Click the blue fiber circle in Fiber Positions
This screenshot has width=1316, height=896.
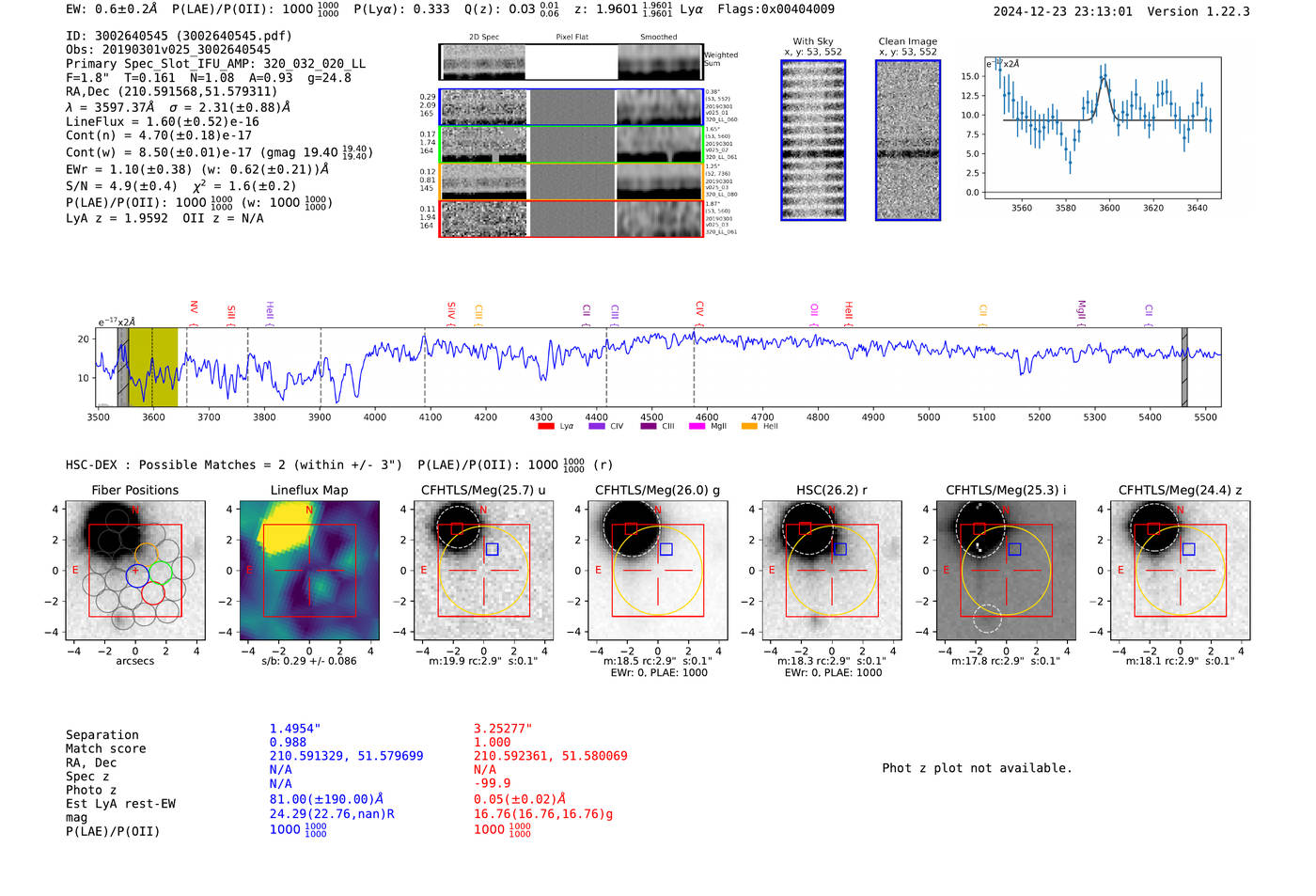tap(137, 576)
